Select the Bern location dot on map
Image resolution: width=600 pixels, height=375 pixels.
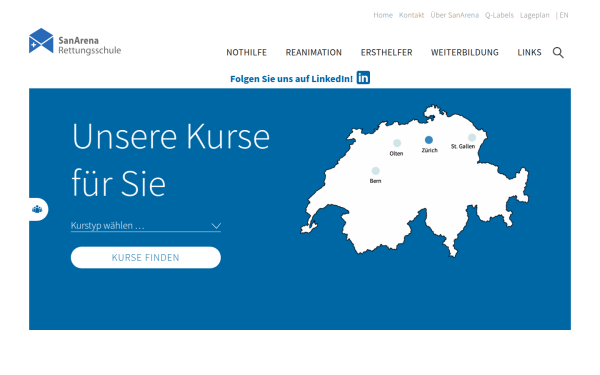coord(376,171)
